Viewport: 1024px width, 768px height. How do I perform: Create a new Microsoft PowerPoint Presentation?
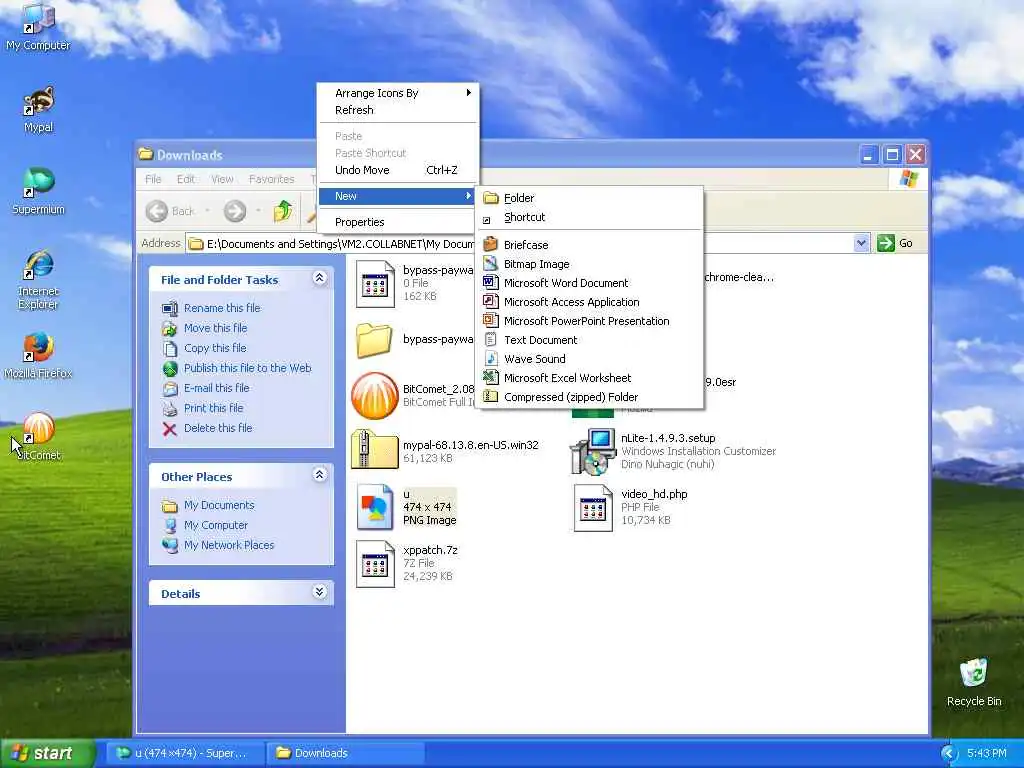590,321
